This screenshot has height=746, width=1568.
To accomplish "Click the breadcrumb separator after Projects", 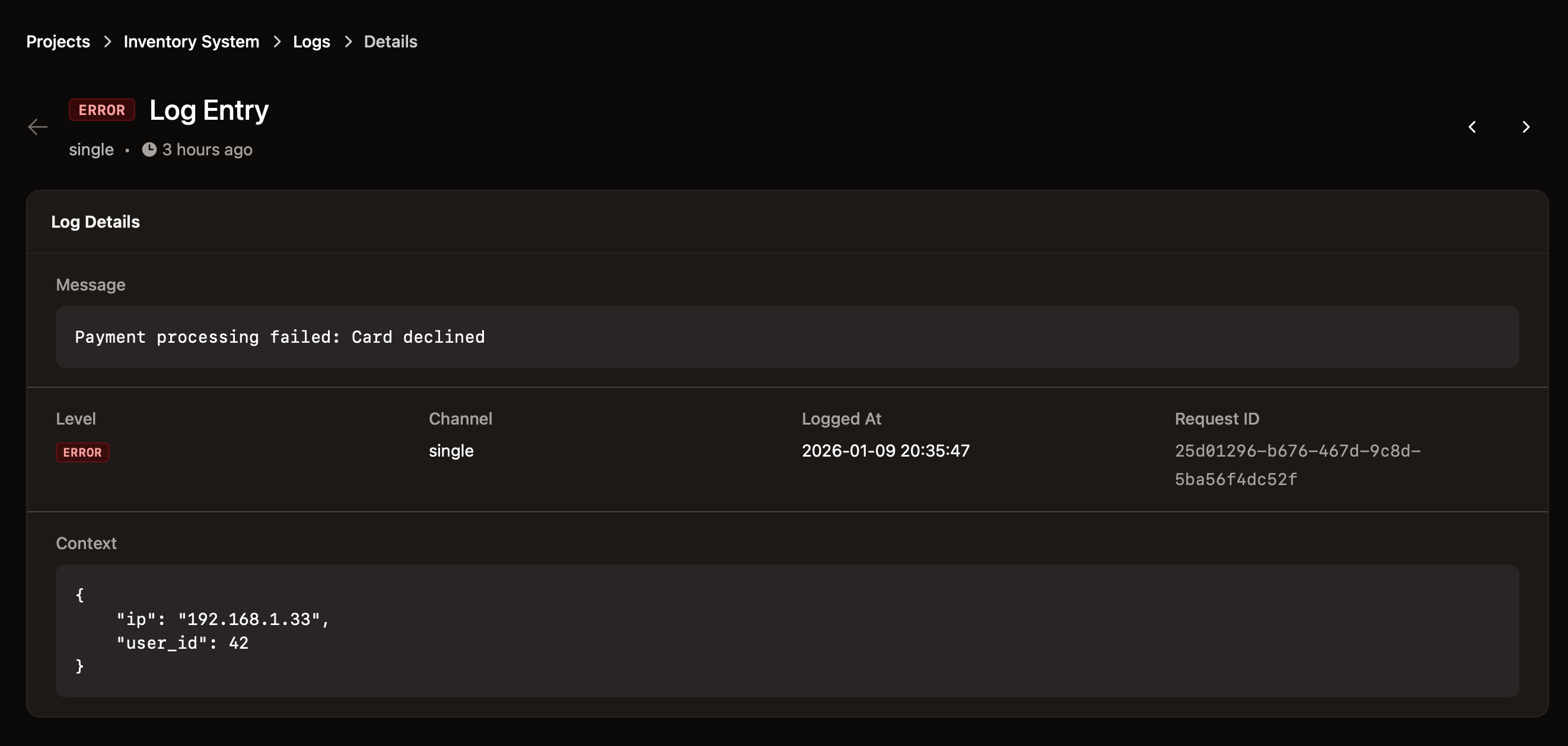I will tap(107, 42).
